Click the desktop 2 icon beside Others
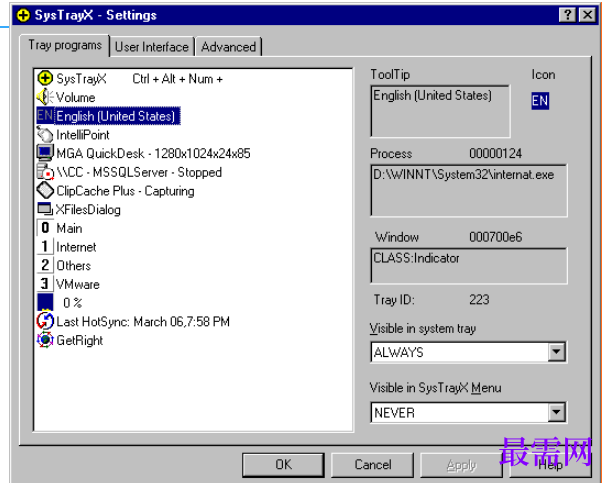This screenshot has width=611, height=483. [45, 265]
